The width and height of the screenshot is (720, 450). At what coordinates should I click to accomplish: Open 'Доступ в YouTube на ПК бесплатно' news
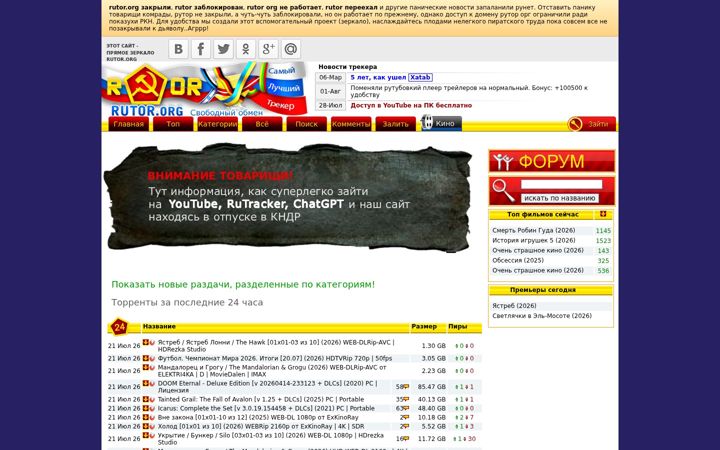click(411, 105)
